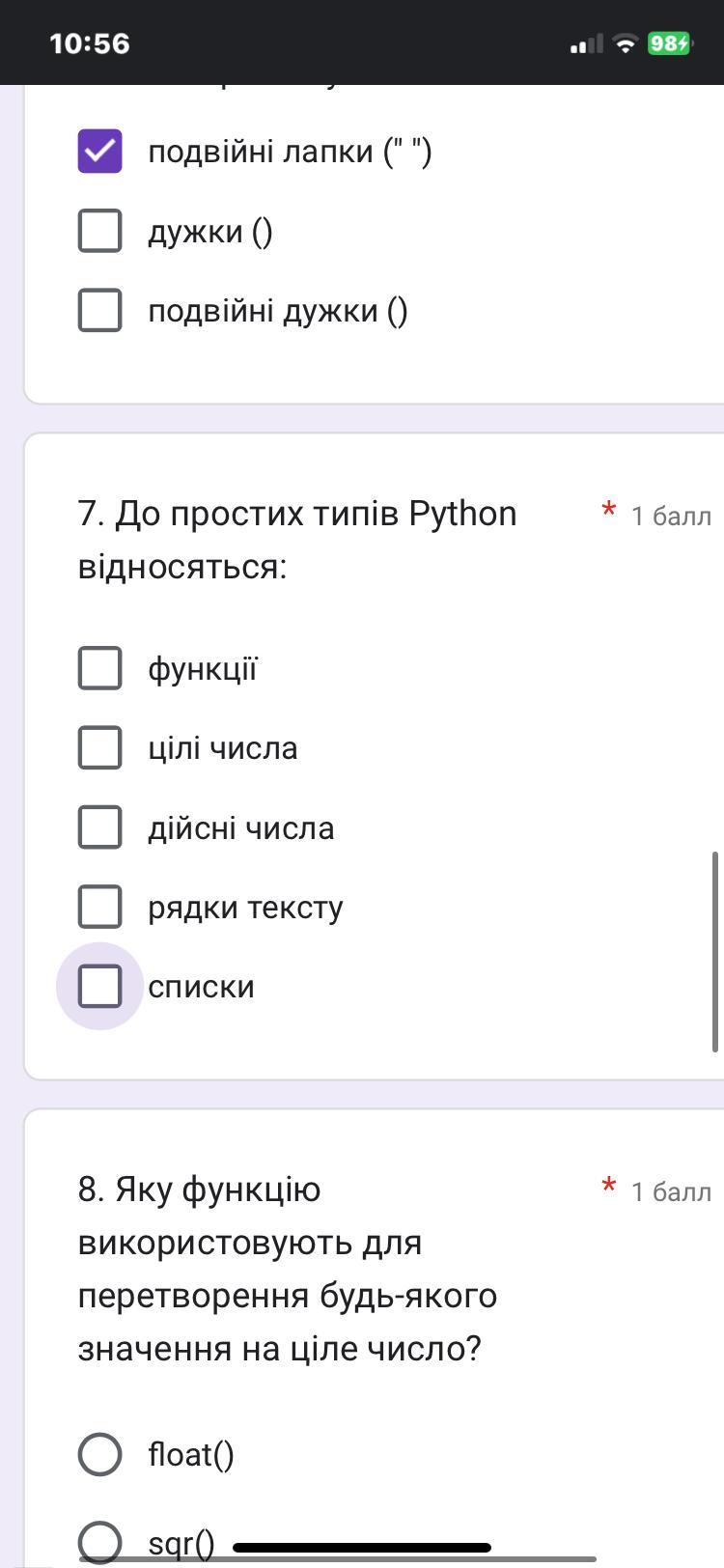The width and height of the screenshot is (724, 1568).
Task: Tap the cellular signal bars icon
Action: 586,44
